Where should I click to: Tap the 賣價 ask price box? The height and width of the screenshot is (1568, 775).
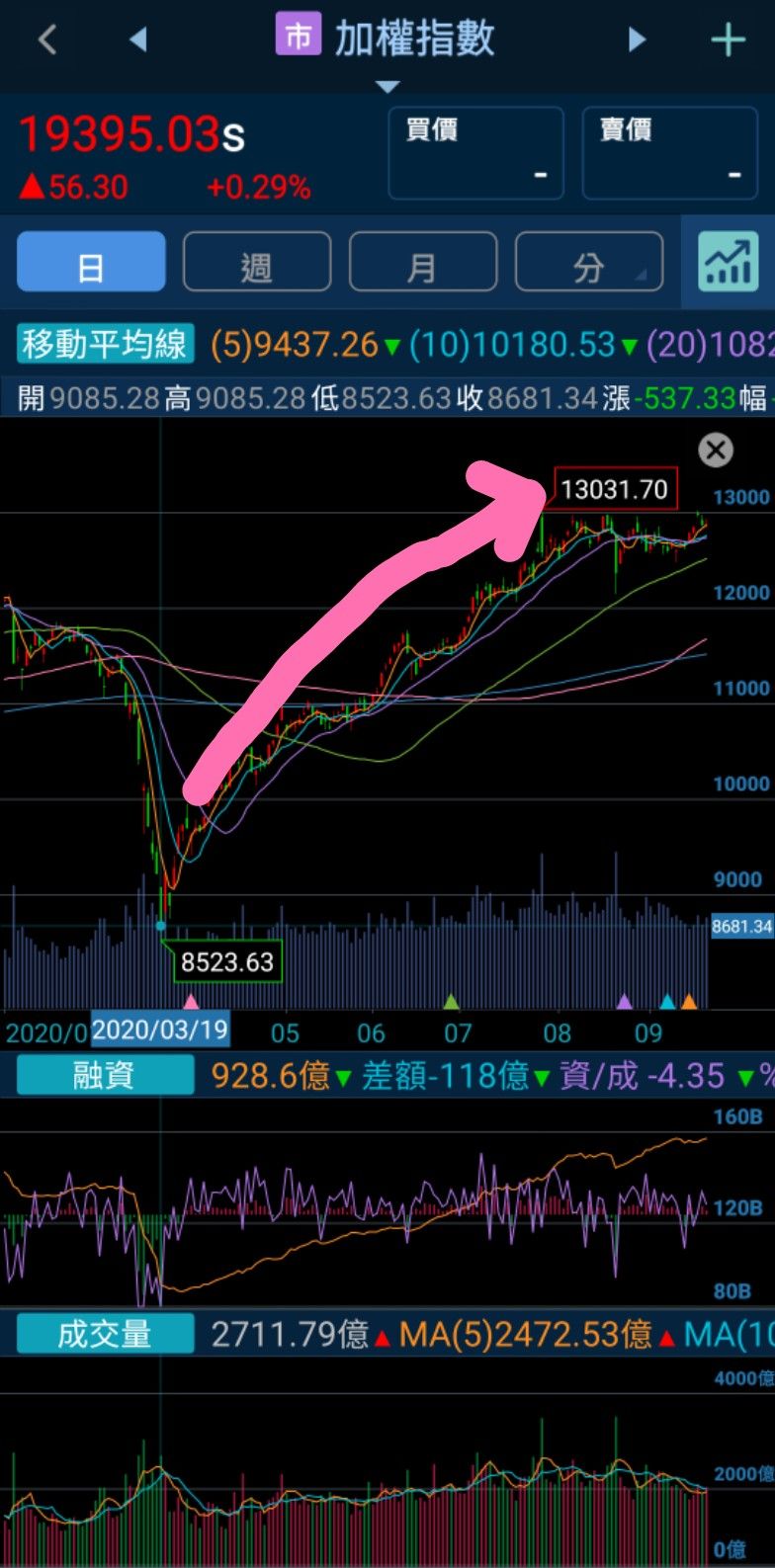tap(669, 153)
